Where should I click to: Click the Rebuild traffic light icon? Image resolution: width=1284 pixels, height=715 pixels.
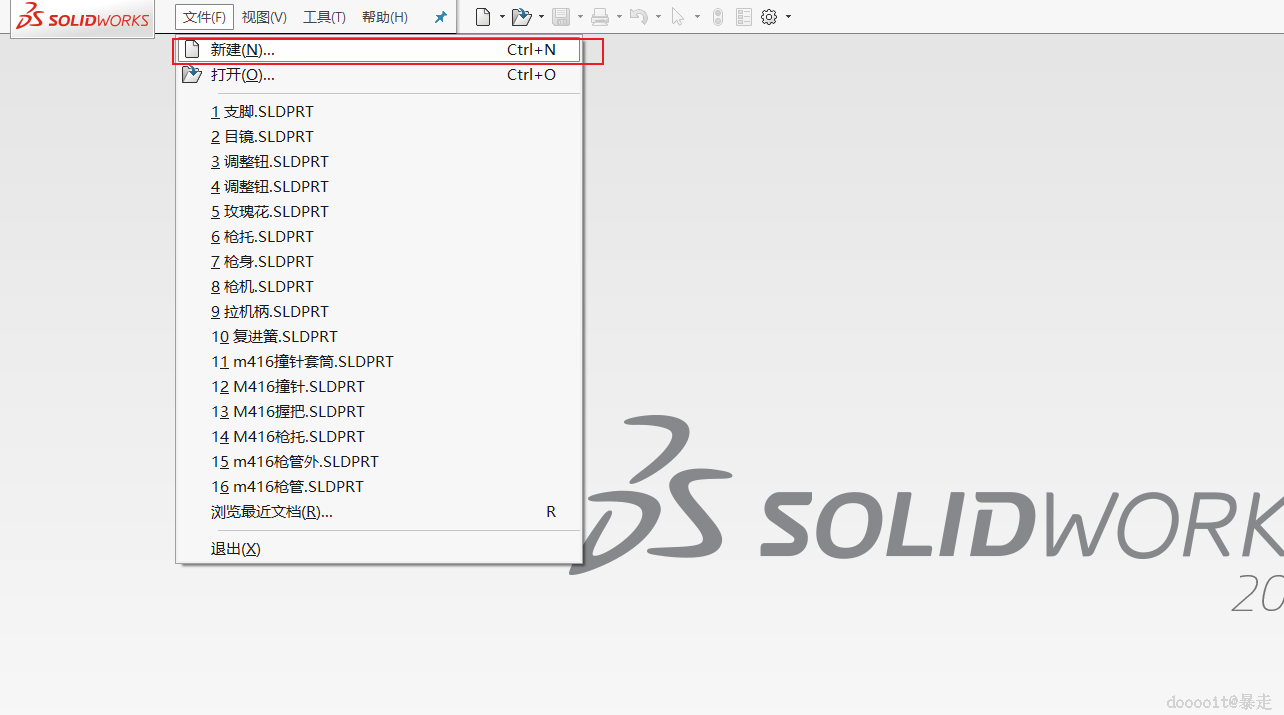[x=718, y=17]
